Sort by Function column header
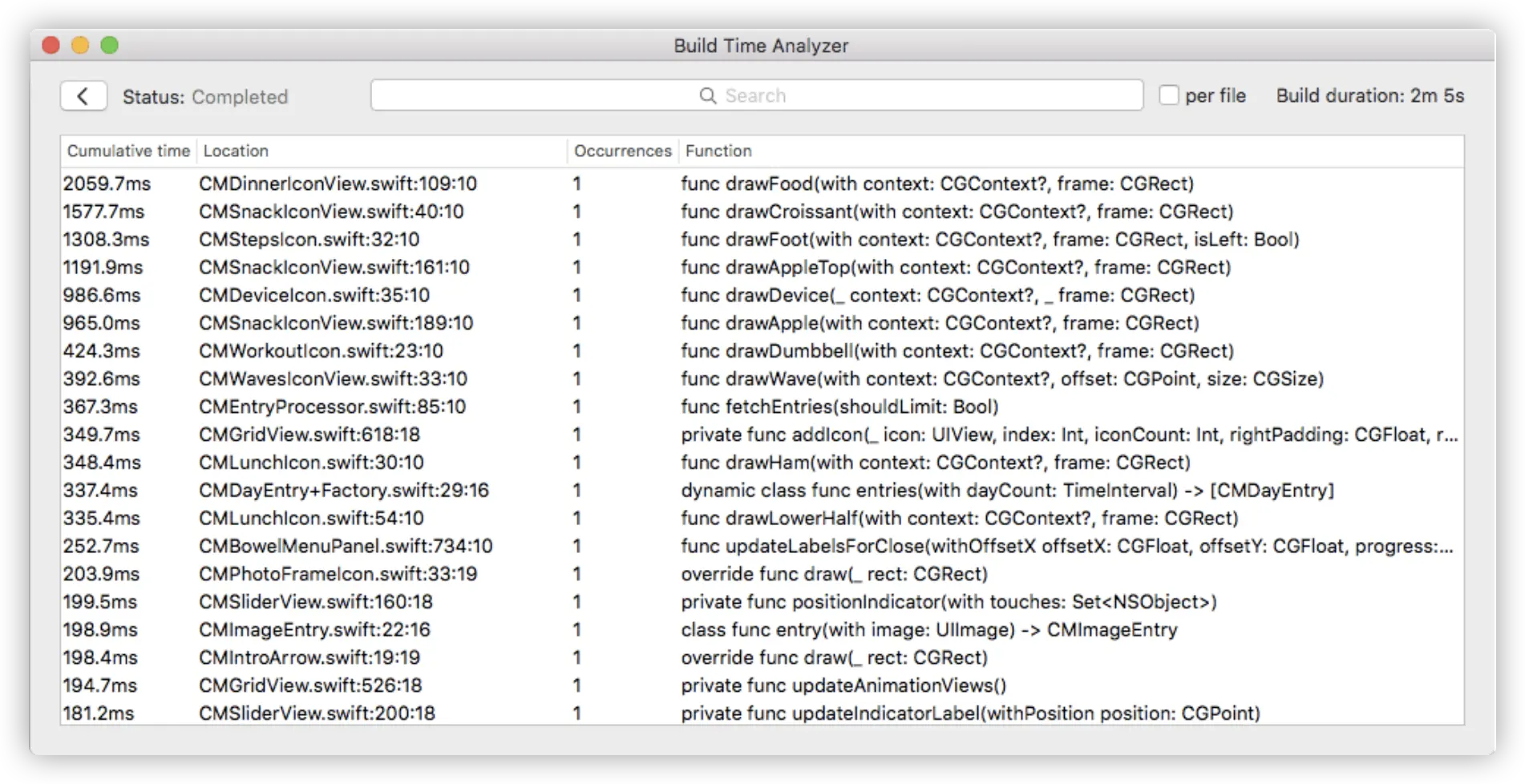This screenshot has height=784, width=1525. pyautogui.click(x=1071, y=151)
